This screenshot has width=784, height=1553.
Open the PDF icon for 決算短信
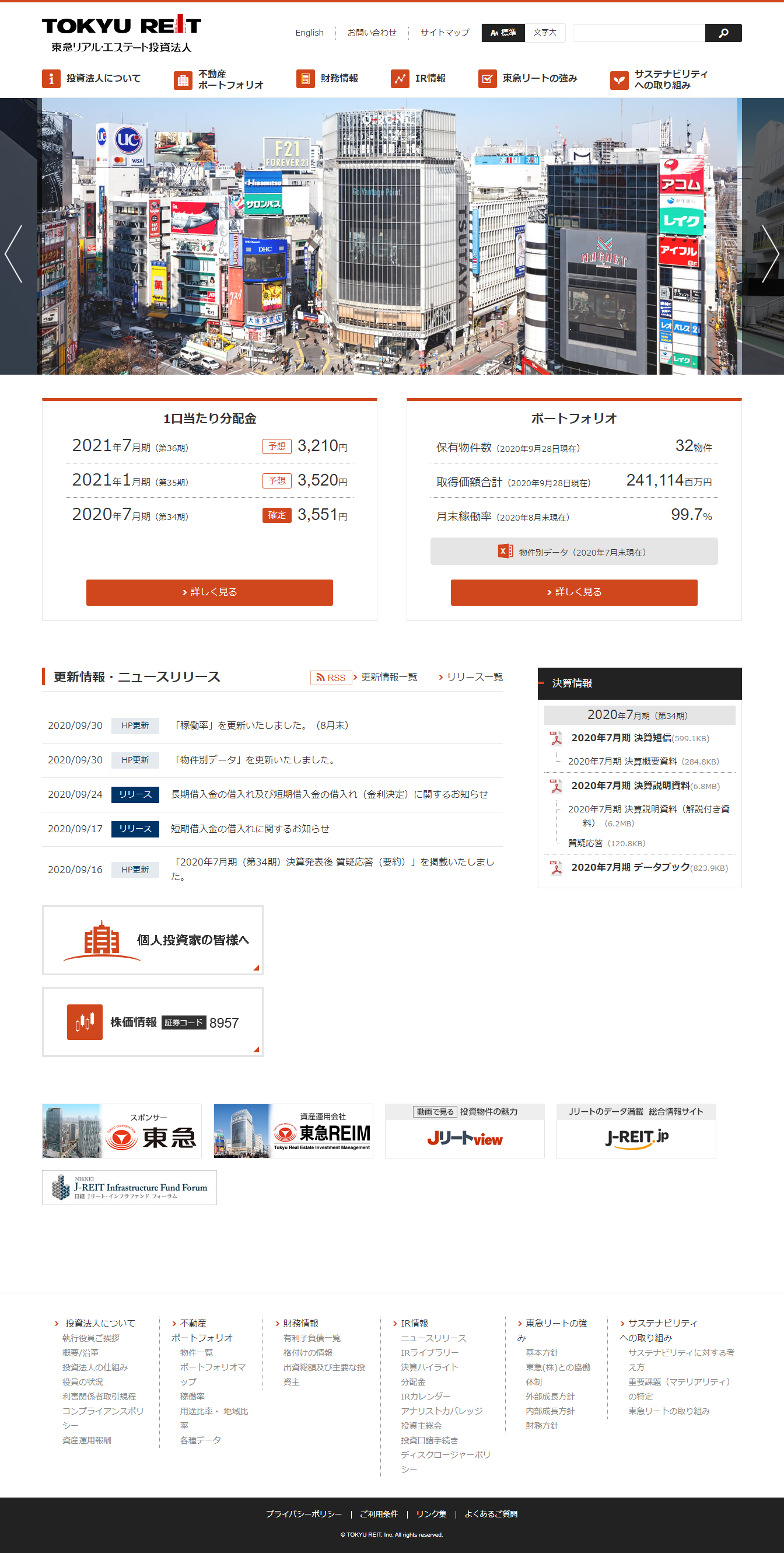click(555, 738)
